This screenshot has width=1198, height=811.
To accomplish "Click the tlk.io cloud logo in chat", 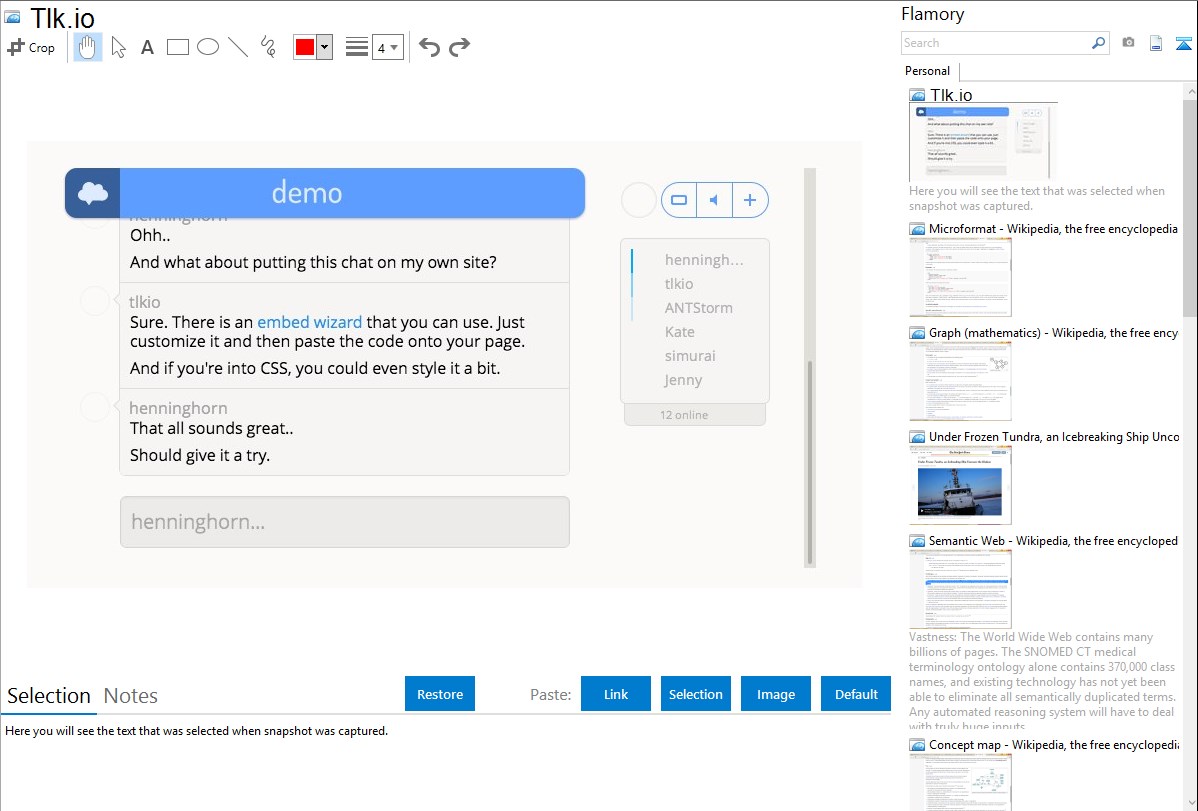I will point(92,193).
